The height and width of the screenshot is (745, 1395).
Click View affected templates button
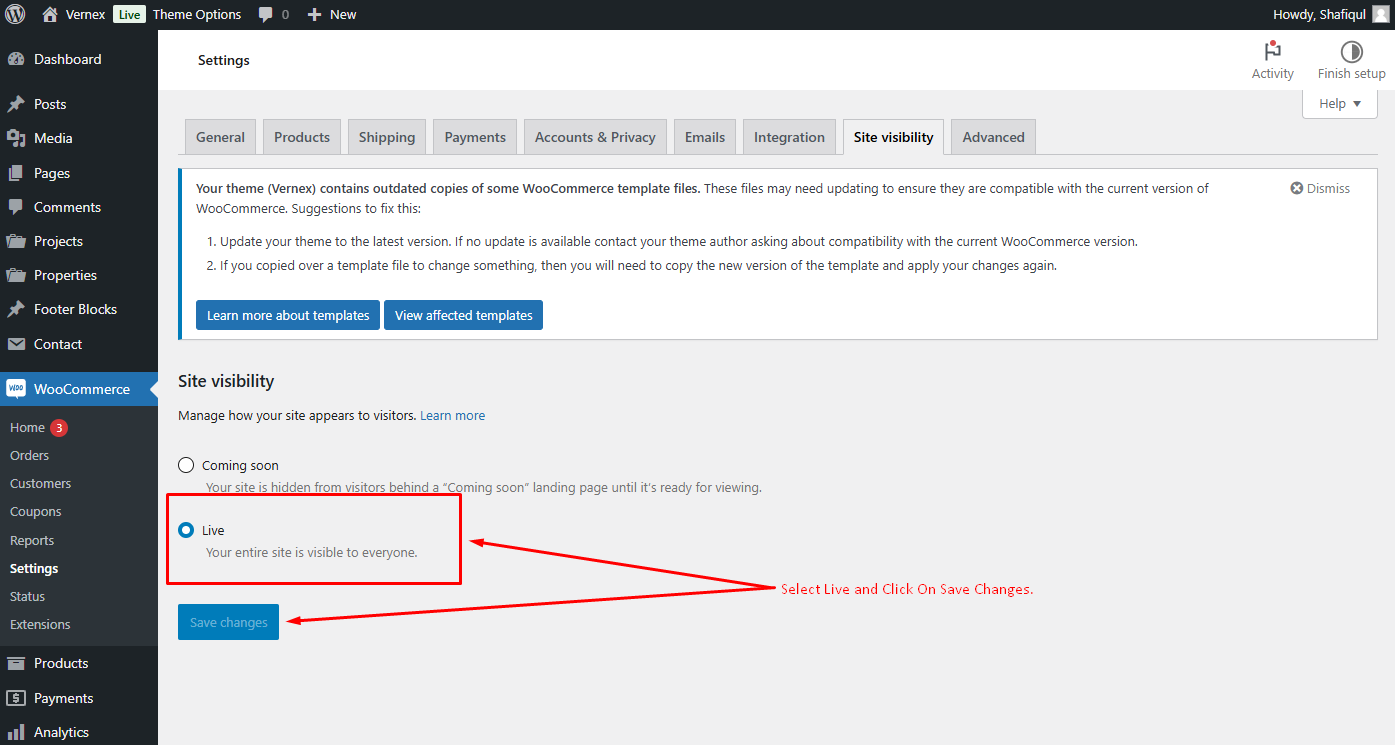463,315
